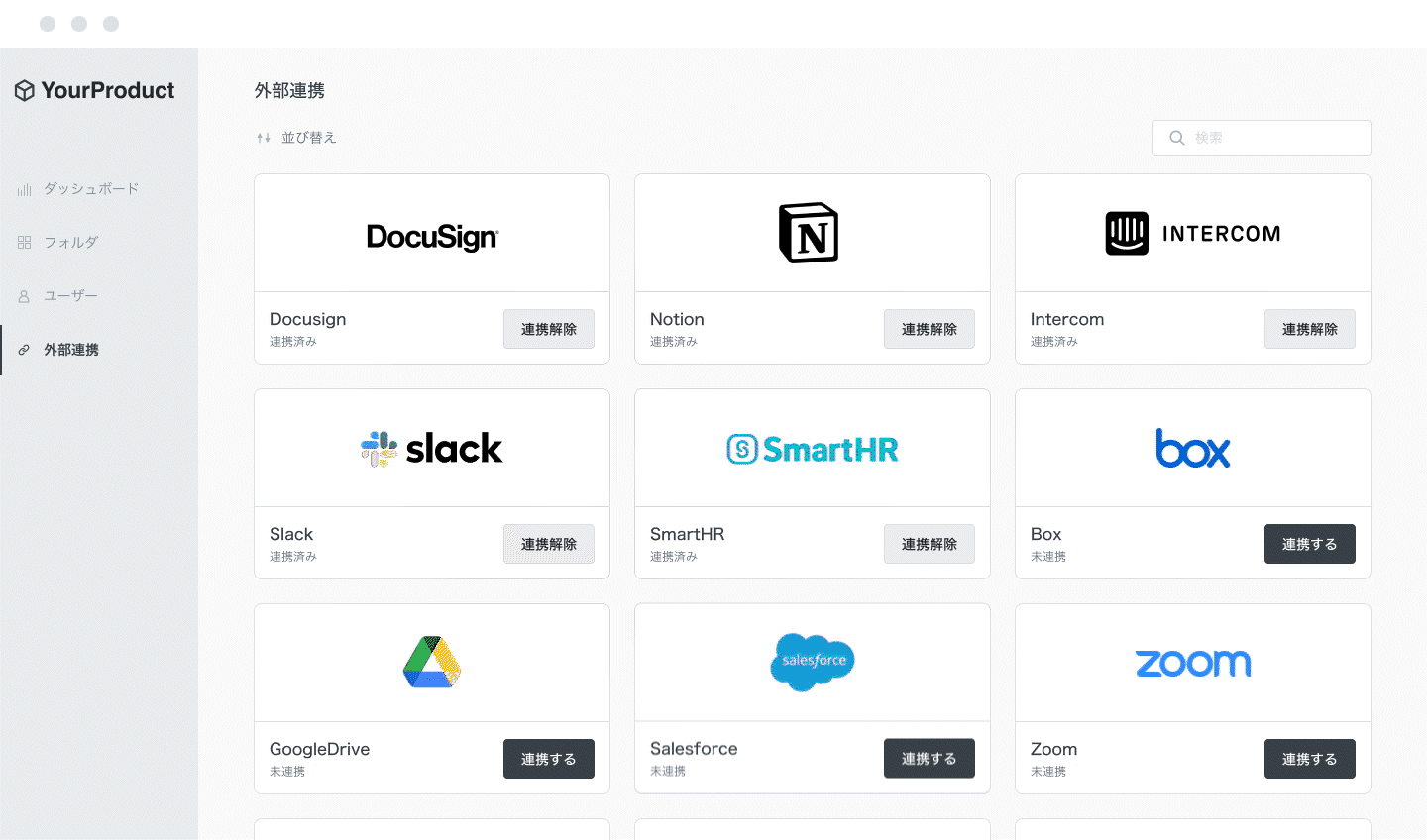Click the link icon beside 外部連携
Screen dimensions: 1427x840
[24, 350]
